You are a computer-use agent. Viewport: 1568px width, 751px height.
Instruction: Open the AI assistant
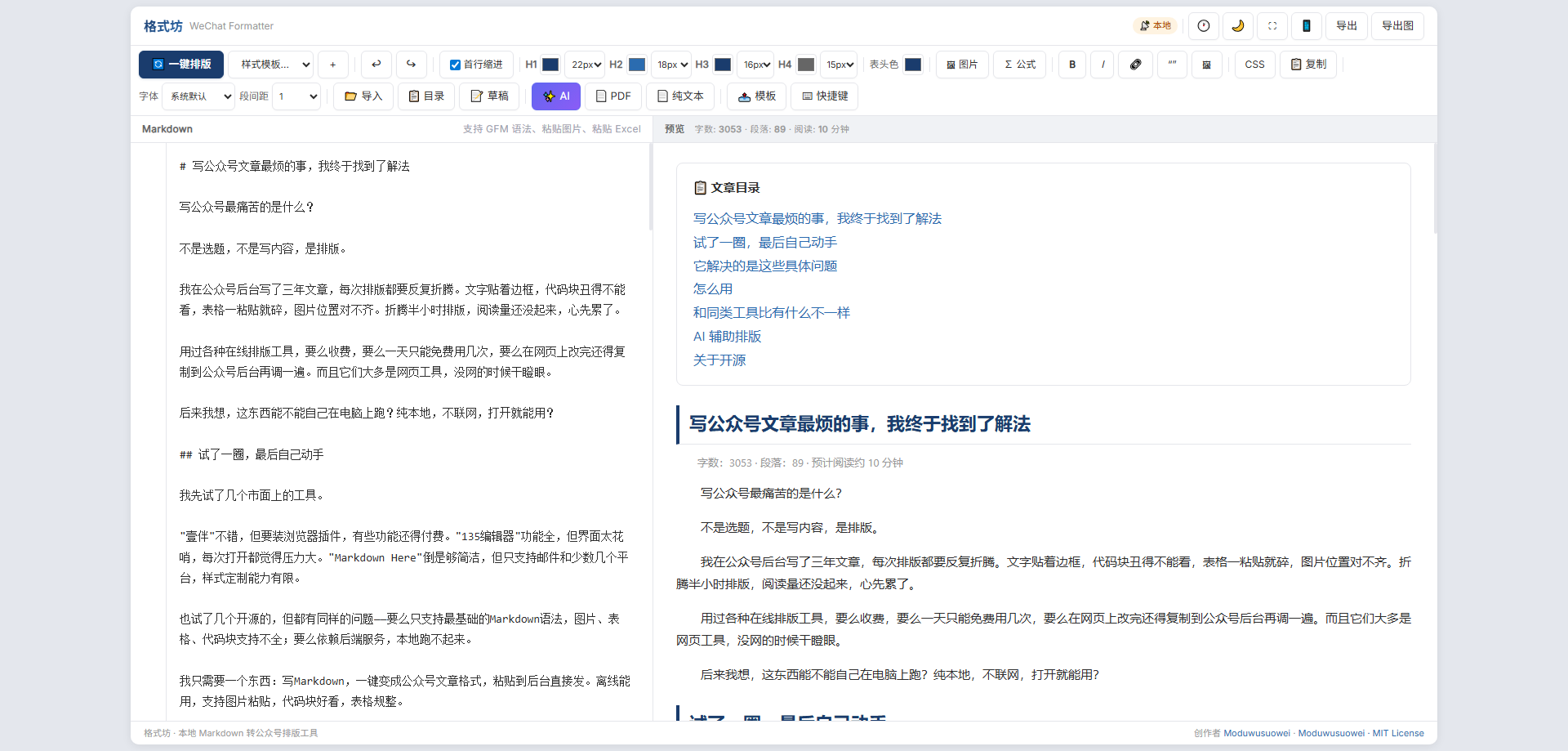(556, 96)
